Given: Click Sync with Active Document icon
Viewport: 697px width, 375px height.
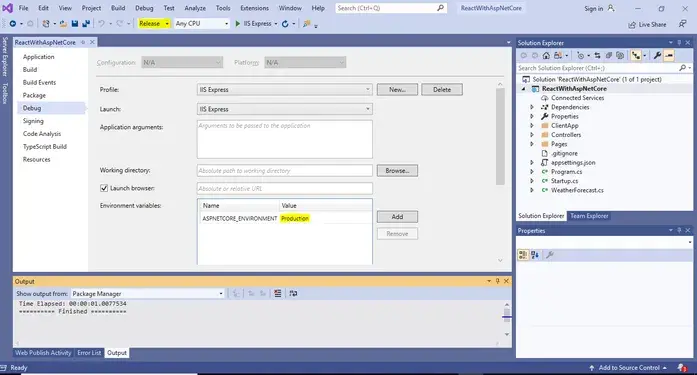Looking at the screenshot, I should pyautogui.click(x=597, y=56).
